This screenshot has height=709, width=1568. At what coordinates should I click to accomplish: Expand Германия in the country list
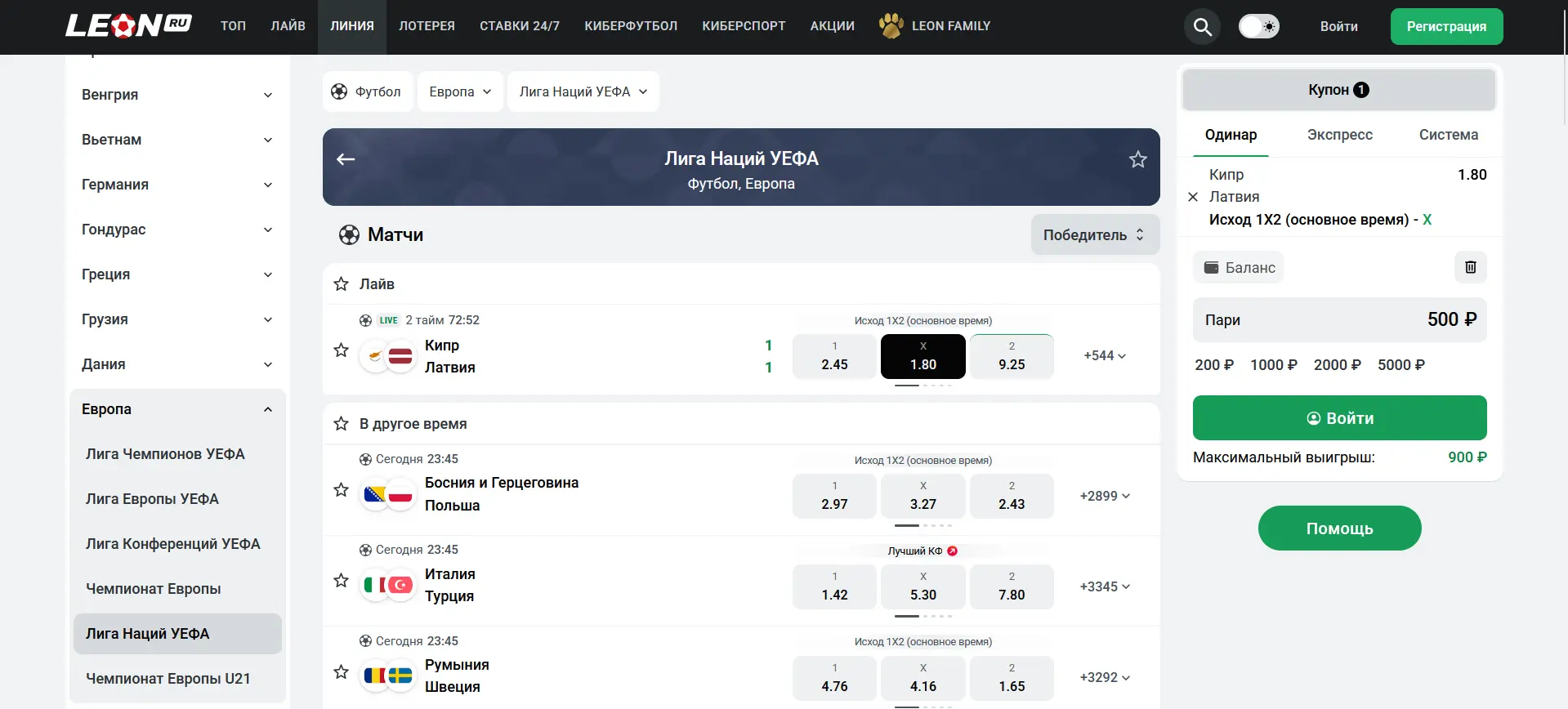(x=177, y=185)
